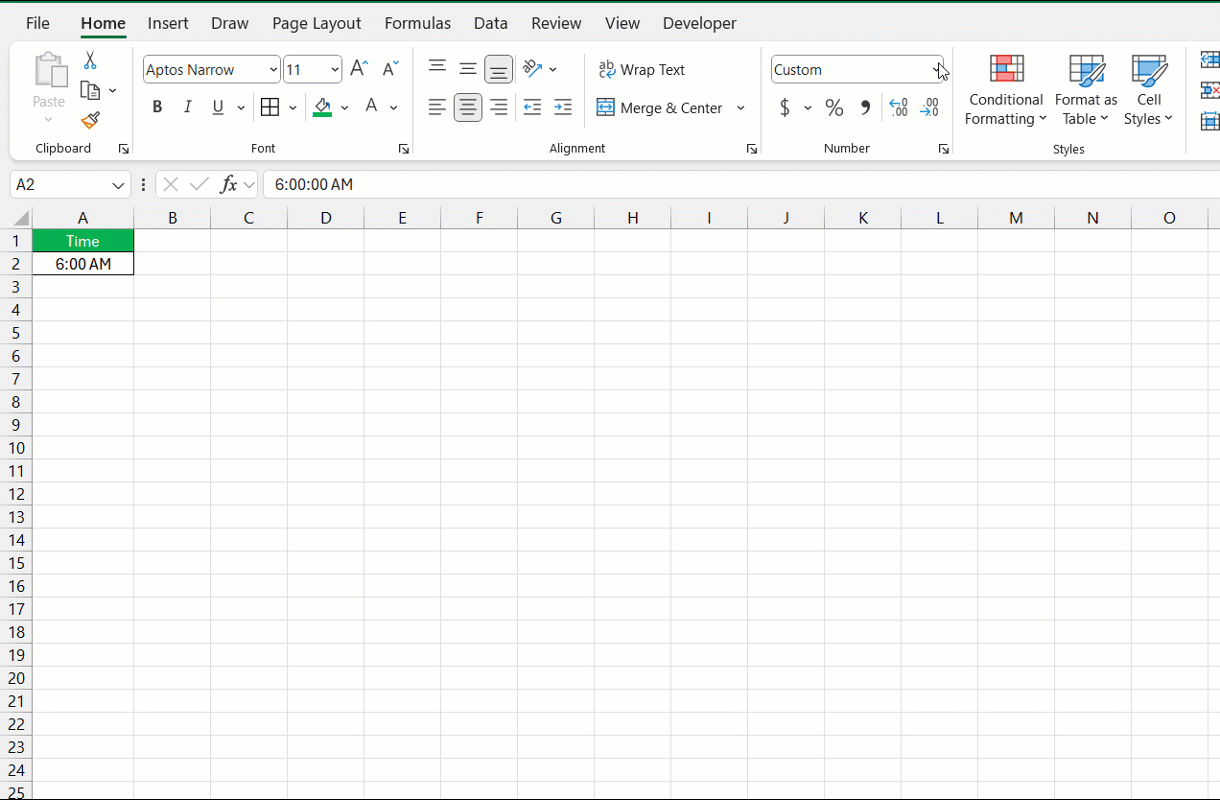Open Clipboard pane dialog launcher

(x=124, y=149)
